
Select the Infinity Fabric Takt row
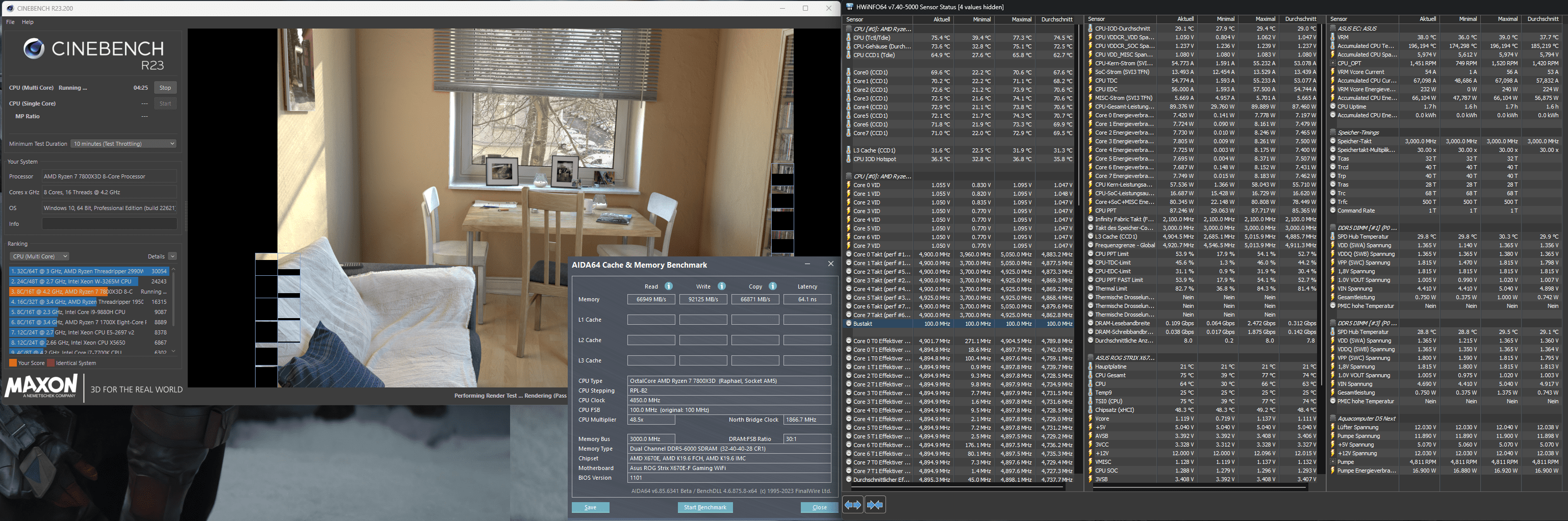coord(1202,219)
